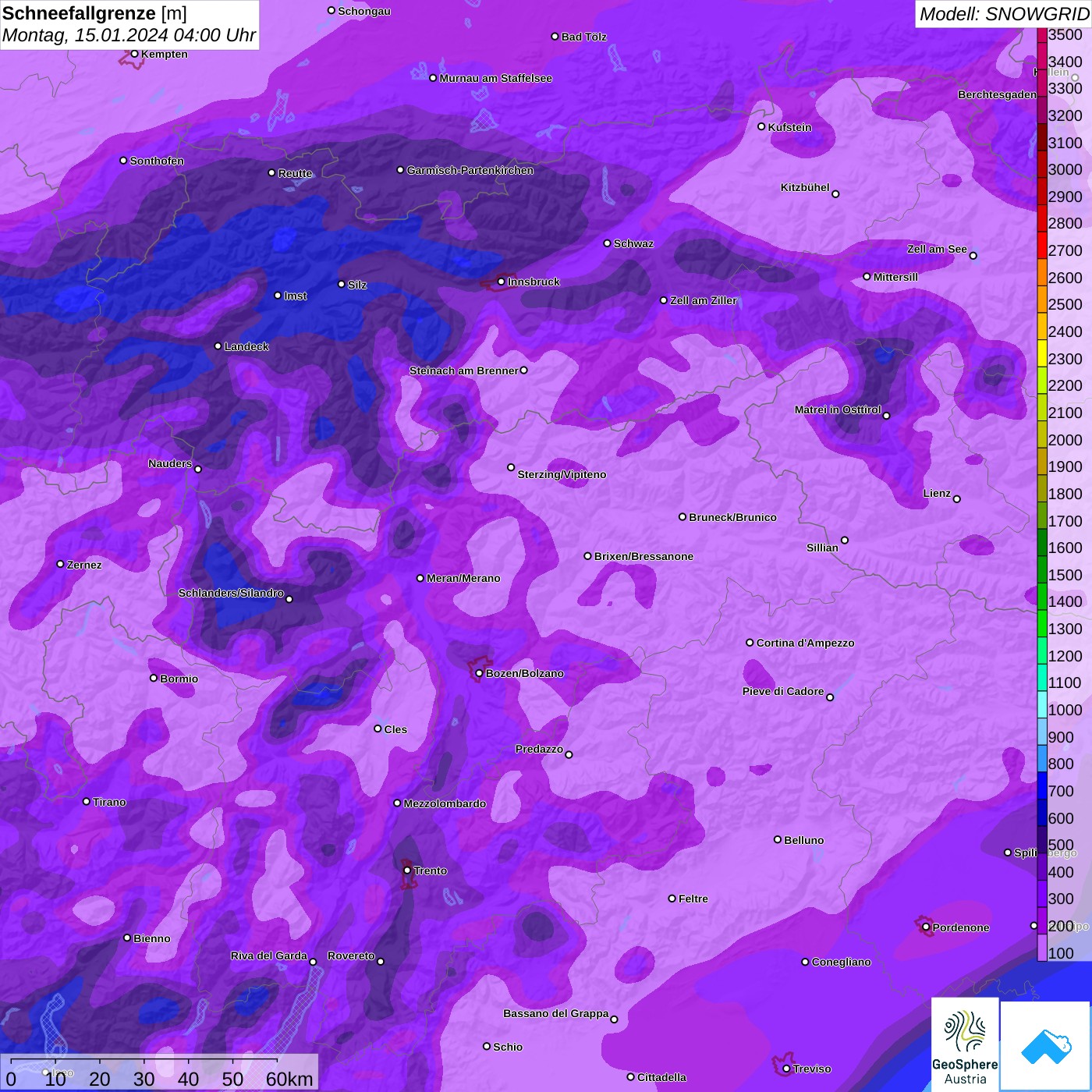Viewport: 1092px width, 1092px height.
Task: Click the 'Berchtesgaden' label
Action: click(997, 94)
